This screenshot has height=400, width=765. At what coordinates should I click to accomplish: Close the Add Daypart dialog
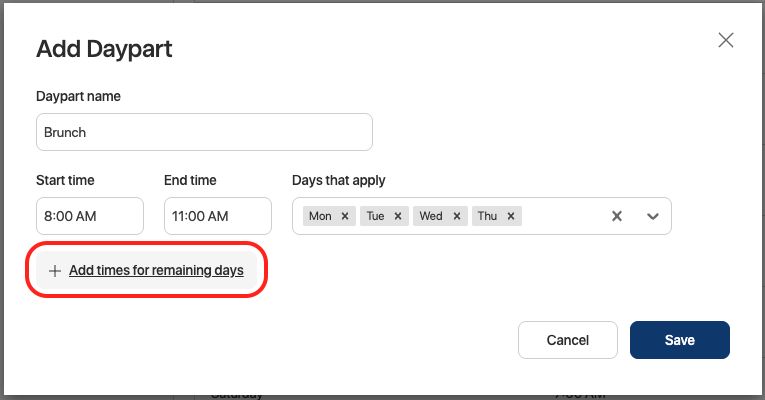[726, 40]
